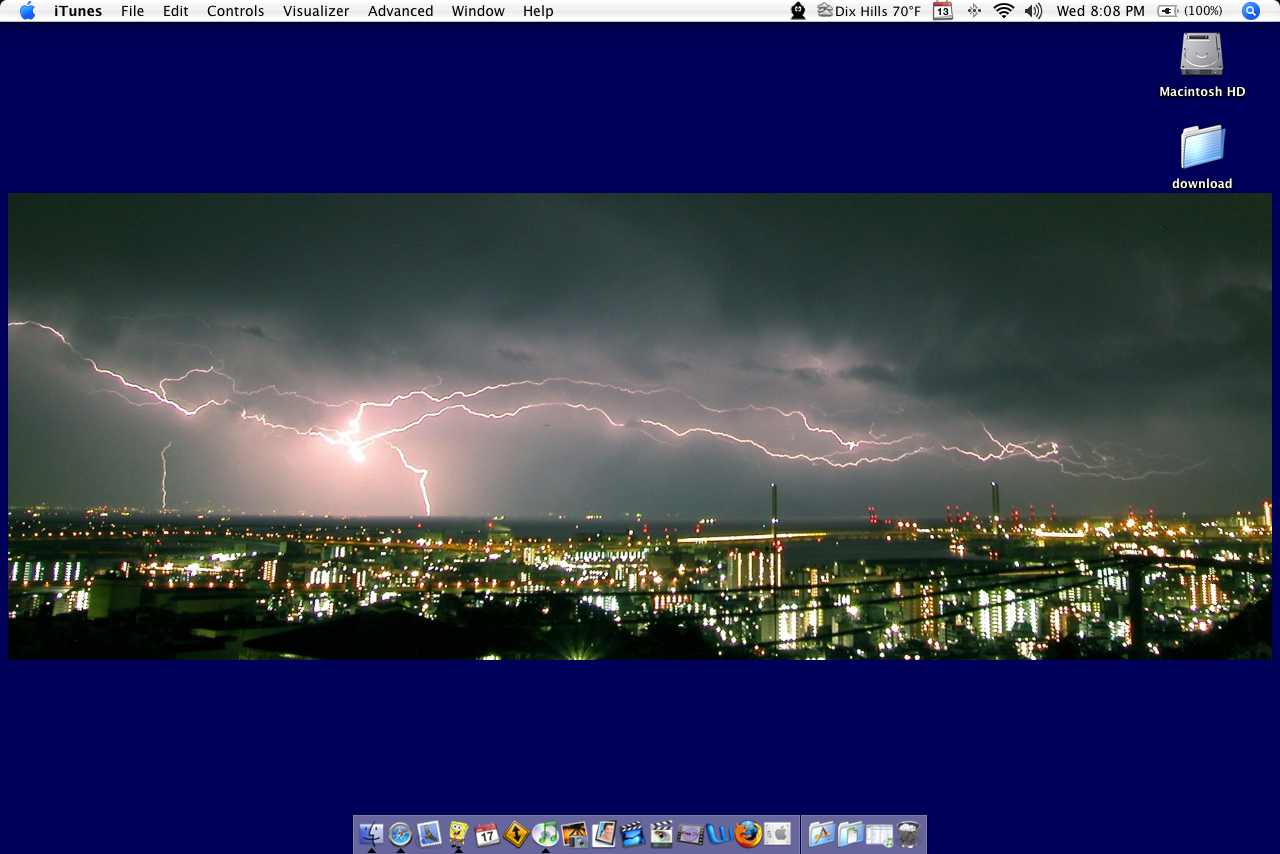The width and height of the screenshot is (1280, 854).
Task: Open iPhoto from the Dock
Action: tap(575, 833)
